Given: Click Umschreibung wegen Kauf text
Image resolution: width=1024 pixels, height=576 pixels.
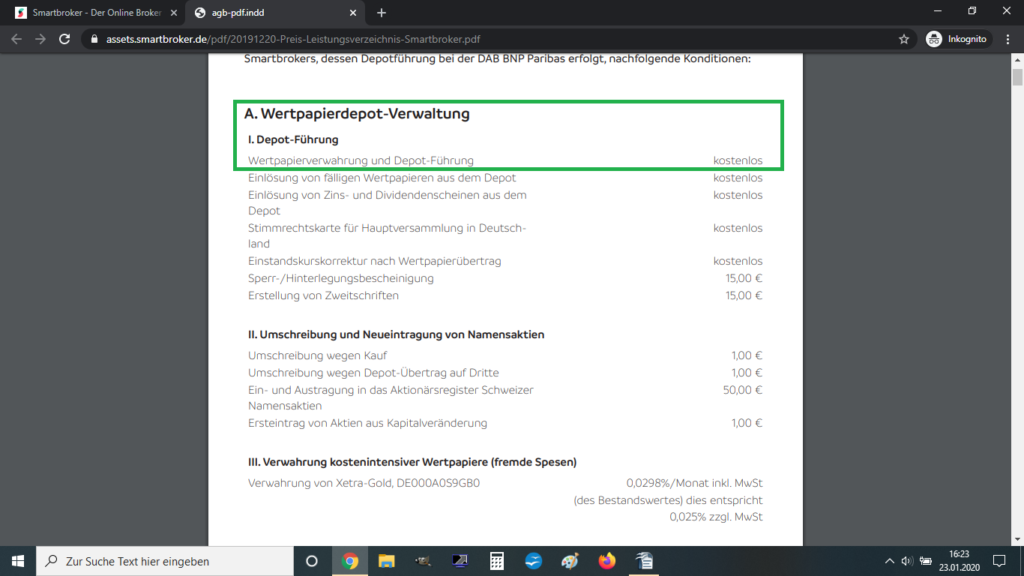Looking at the screenshot, I should (x=317, y=355).
